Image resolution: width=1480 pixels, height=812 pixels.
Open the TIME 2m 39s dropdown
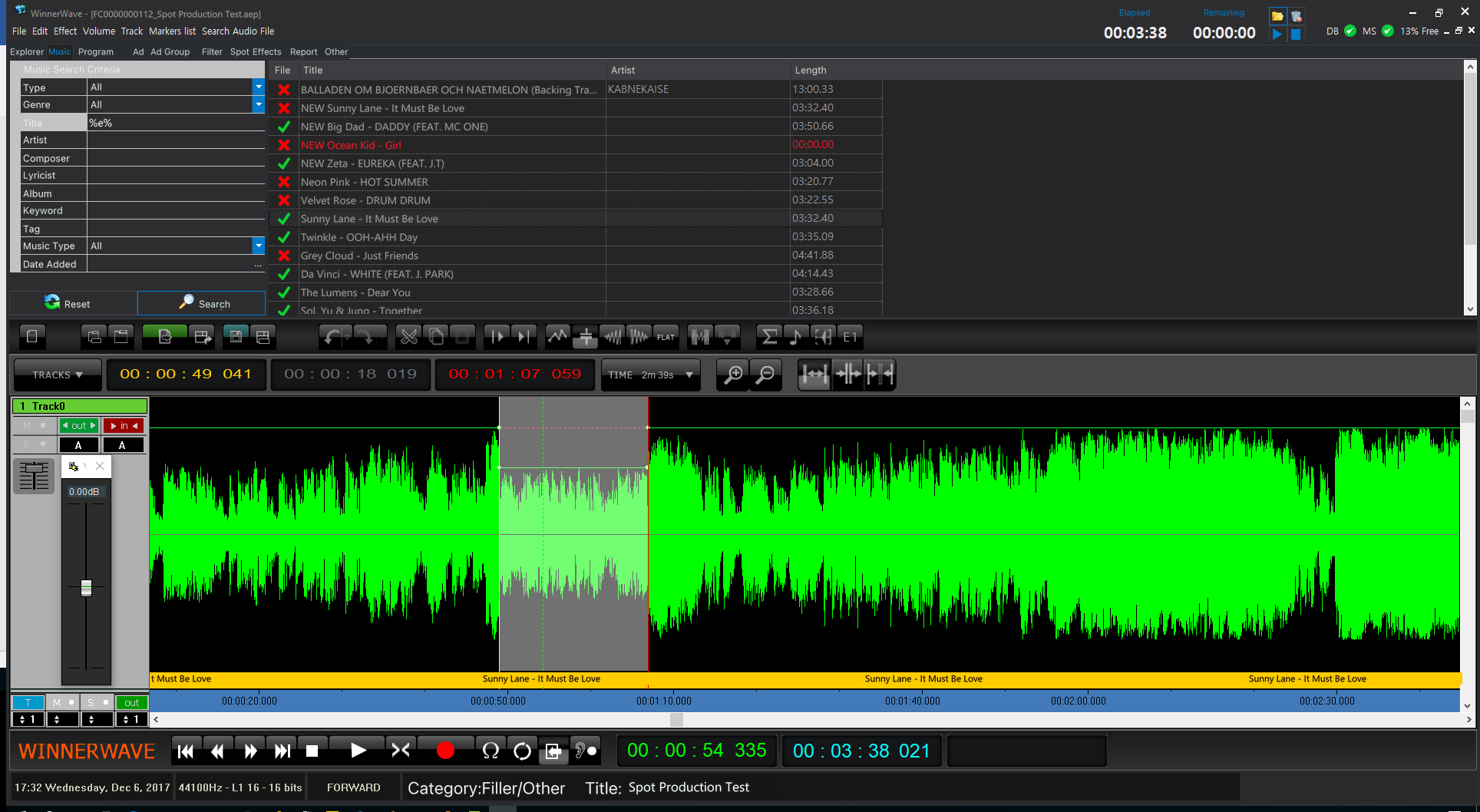pos(650,375)
